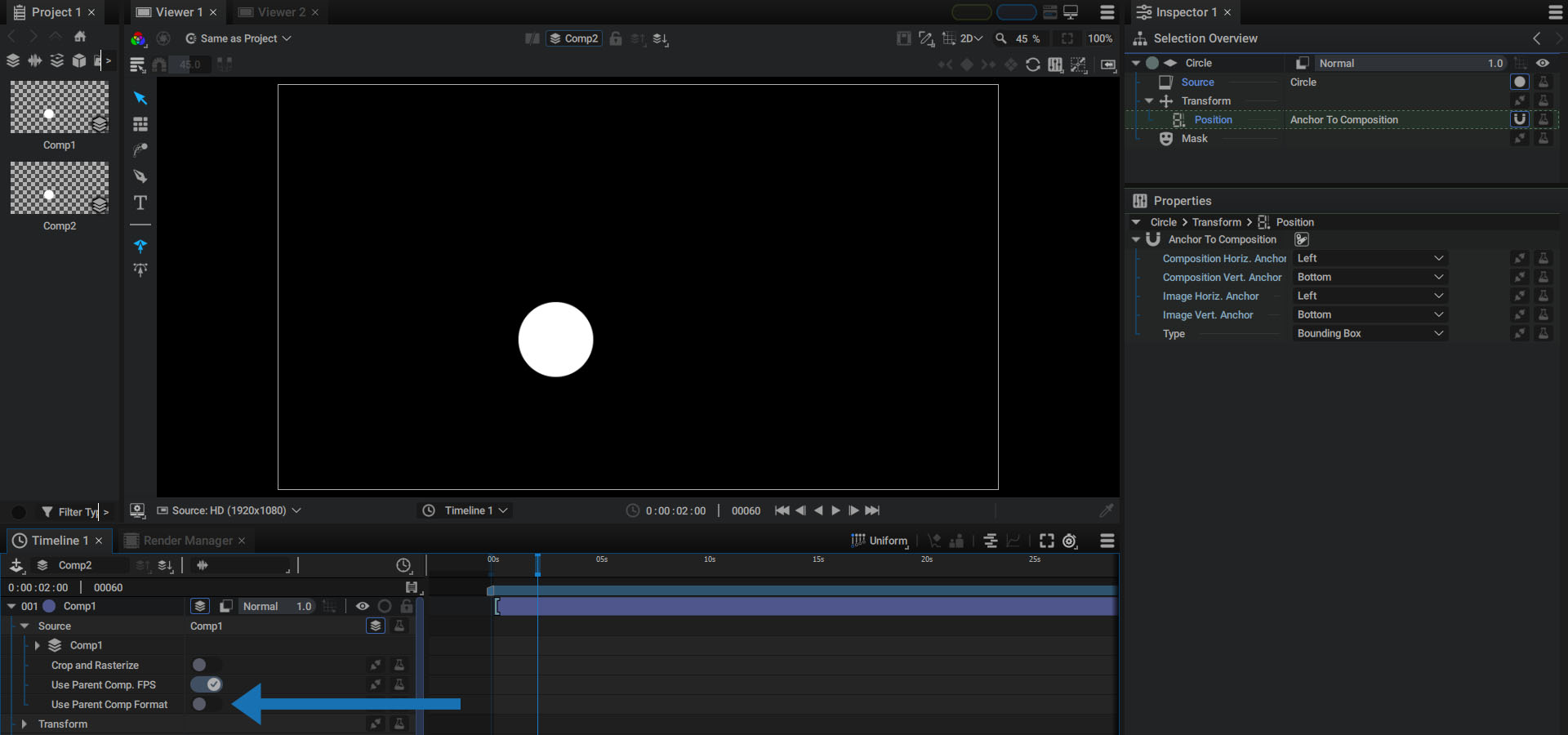Viewport: 1568px width, 735px height.
Task: Open the viewer color channels icon
Action: click(138, 38)
